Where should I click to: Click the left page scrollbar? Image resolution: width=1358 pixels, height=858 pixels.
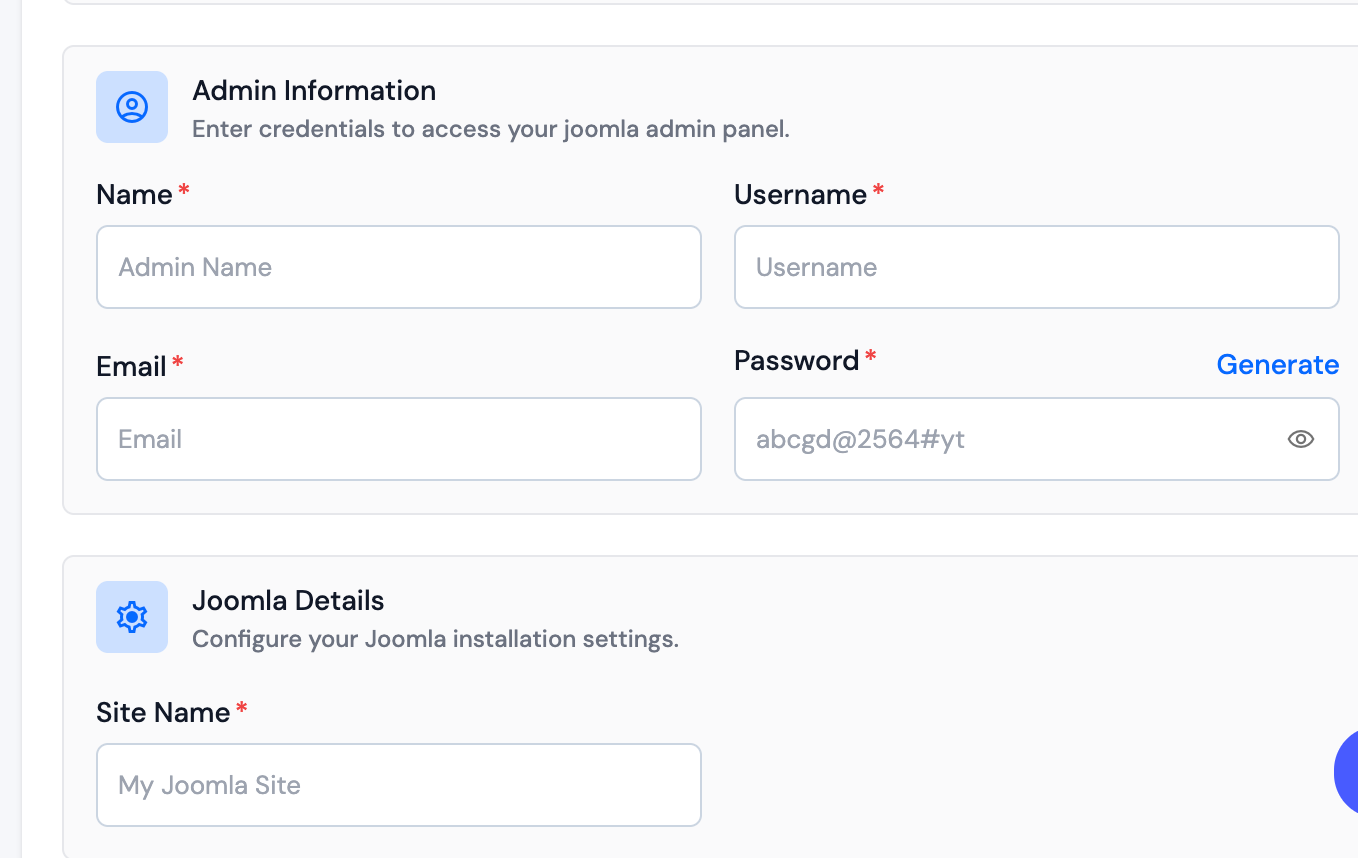[8, 430]
